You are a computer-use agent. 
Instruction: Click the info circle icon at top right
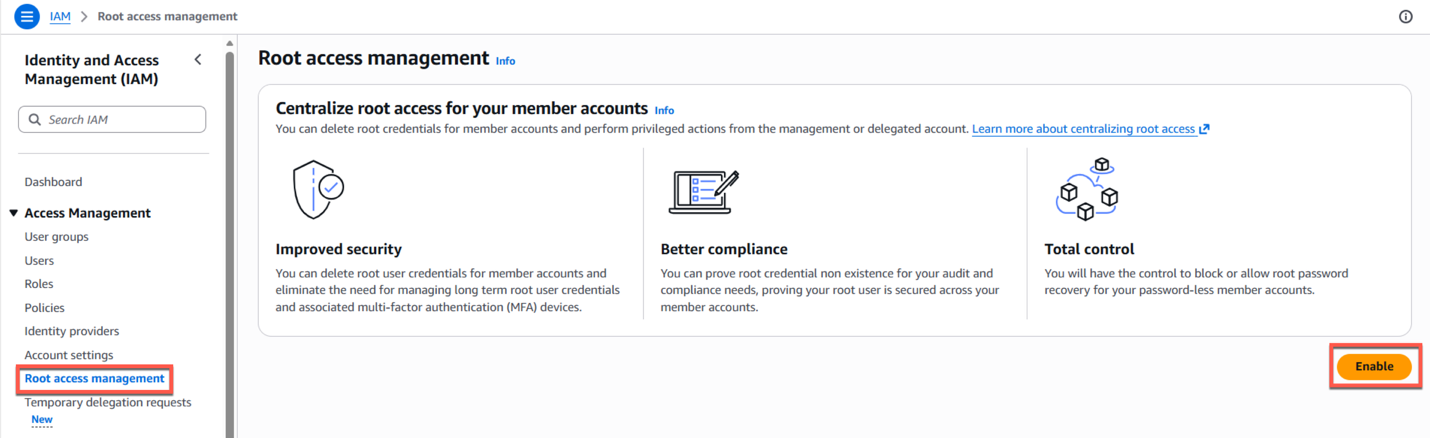tap(1405, 17)
